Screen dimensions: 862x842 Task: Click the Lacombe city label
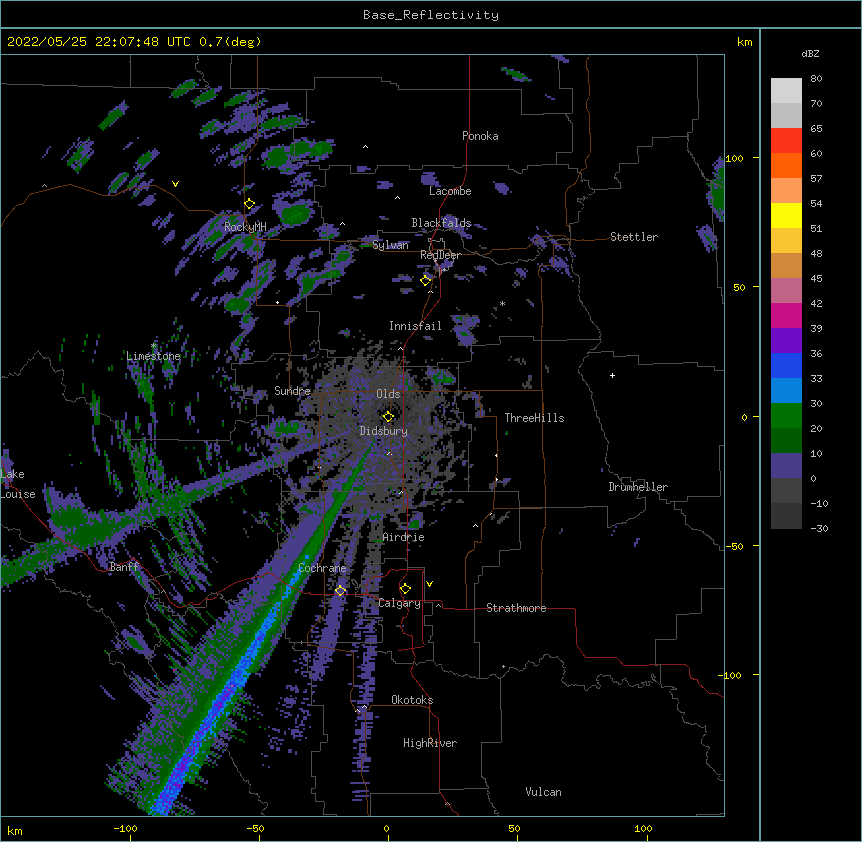click(x=450, y=191)
